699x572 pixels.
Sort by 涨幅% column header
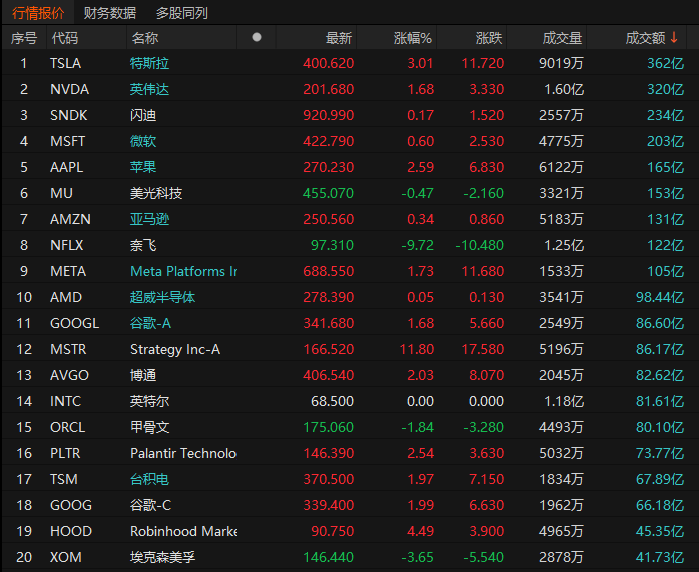[412, 38]
